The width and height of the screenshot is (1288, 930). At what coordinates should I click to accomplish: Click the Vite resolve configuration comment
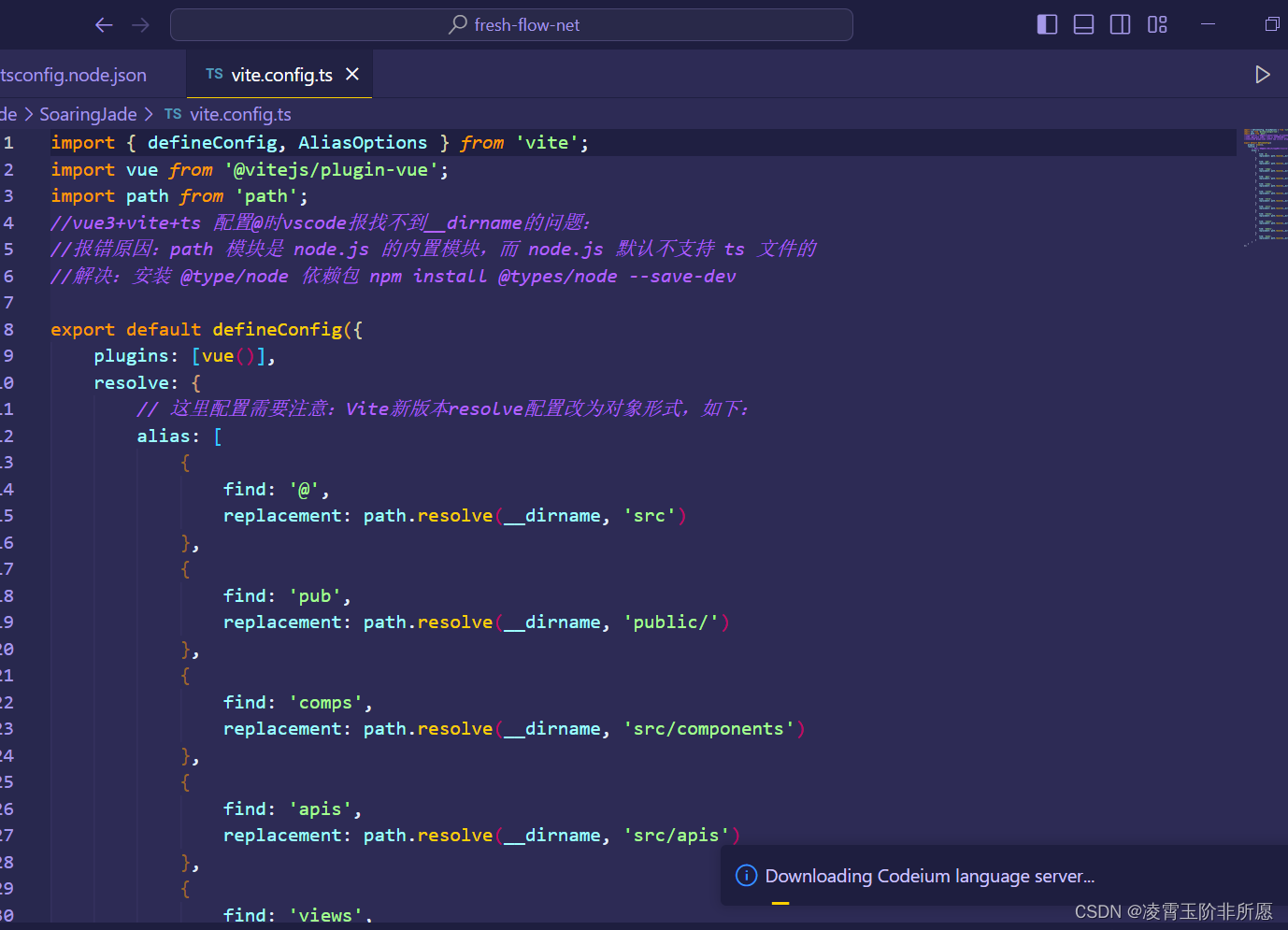pyautogui.click(x=442, y=409)
